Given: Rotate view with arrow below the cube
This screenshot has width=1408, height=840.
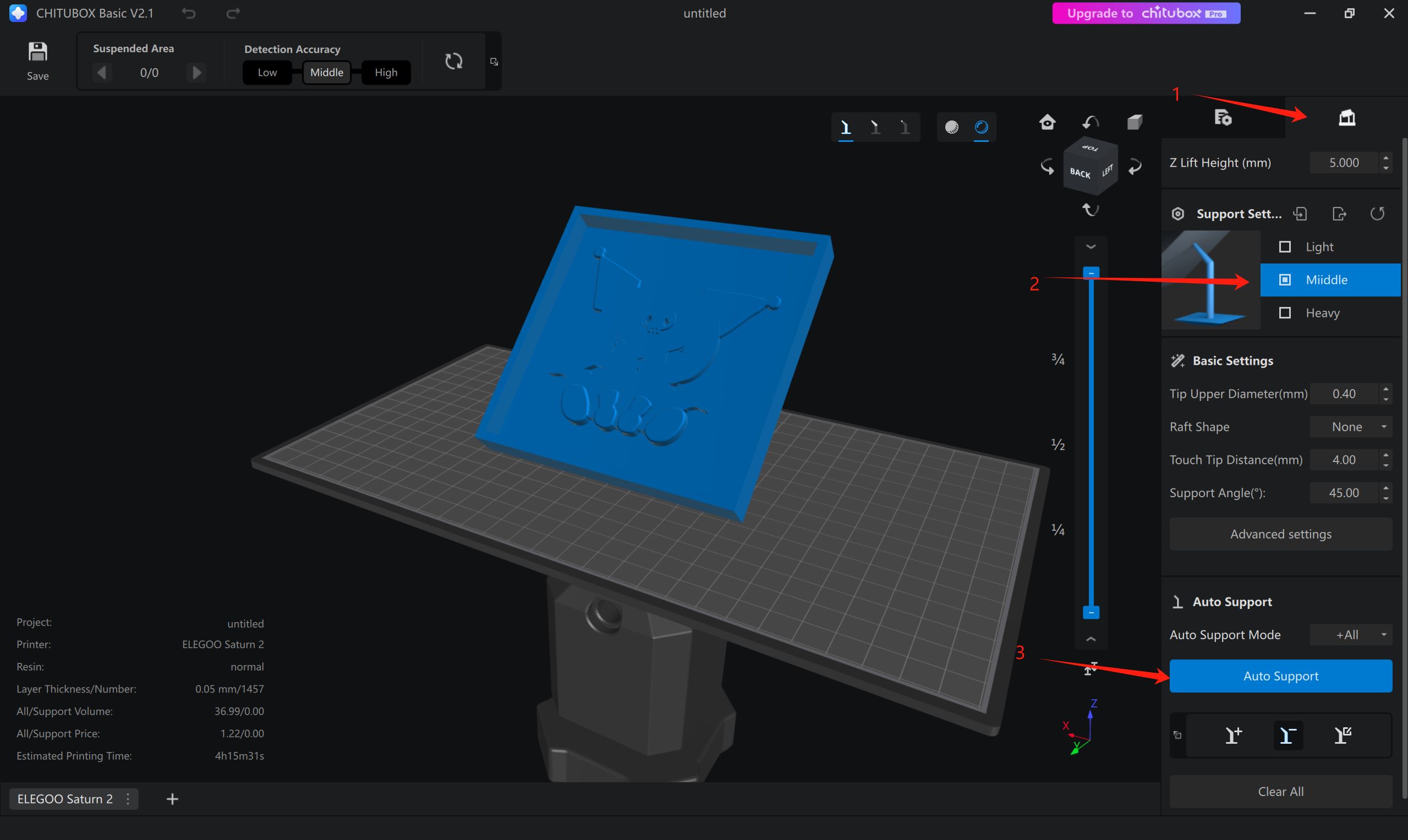Looking at the screenshot, I should 1091,210.
